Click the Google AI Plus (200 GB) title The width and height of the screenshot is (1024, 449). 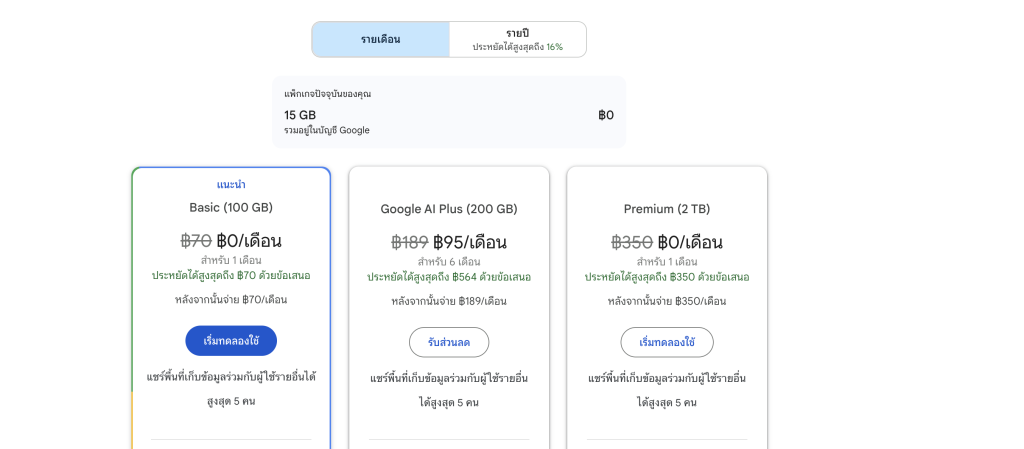tap(449, 209)
